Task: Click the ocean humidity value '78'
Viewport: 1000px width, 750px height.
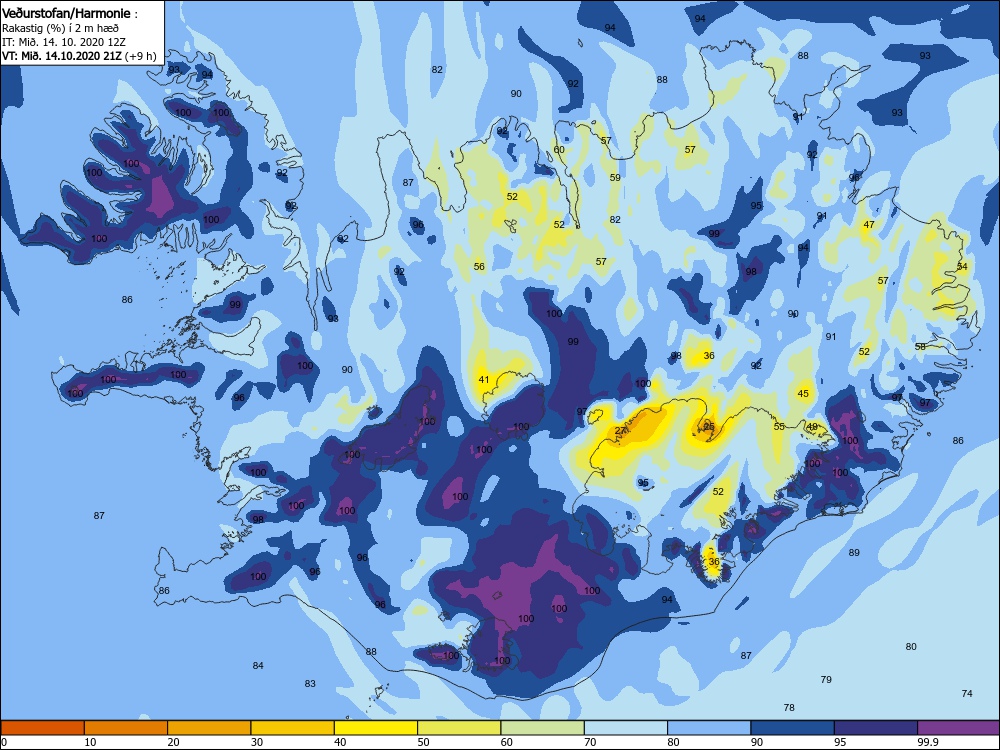Action: click(x=789, y=707)
